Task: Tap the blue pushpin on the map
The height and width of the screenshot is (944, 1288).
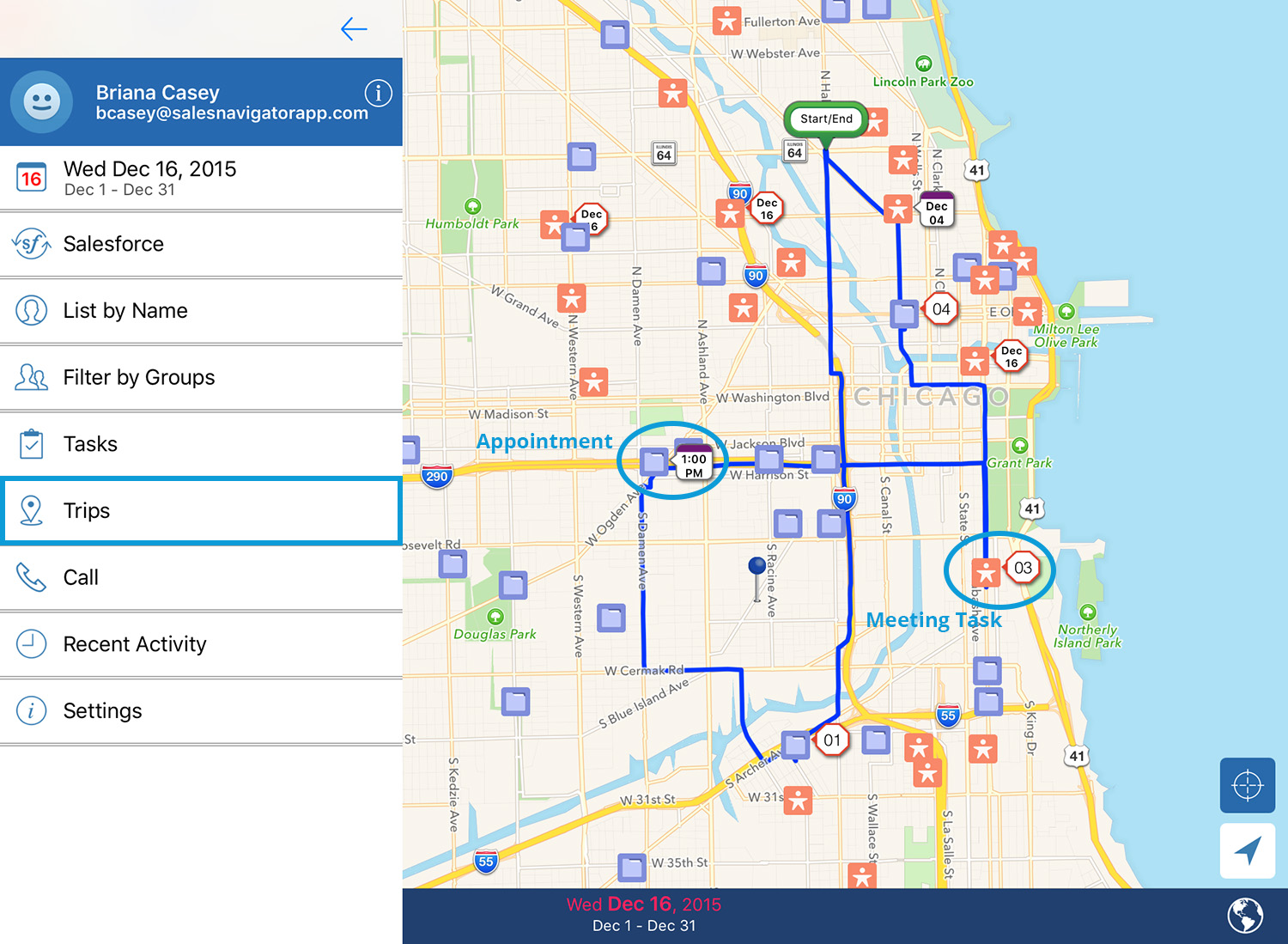Action: (x=756, y=567)
